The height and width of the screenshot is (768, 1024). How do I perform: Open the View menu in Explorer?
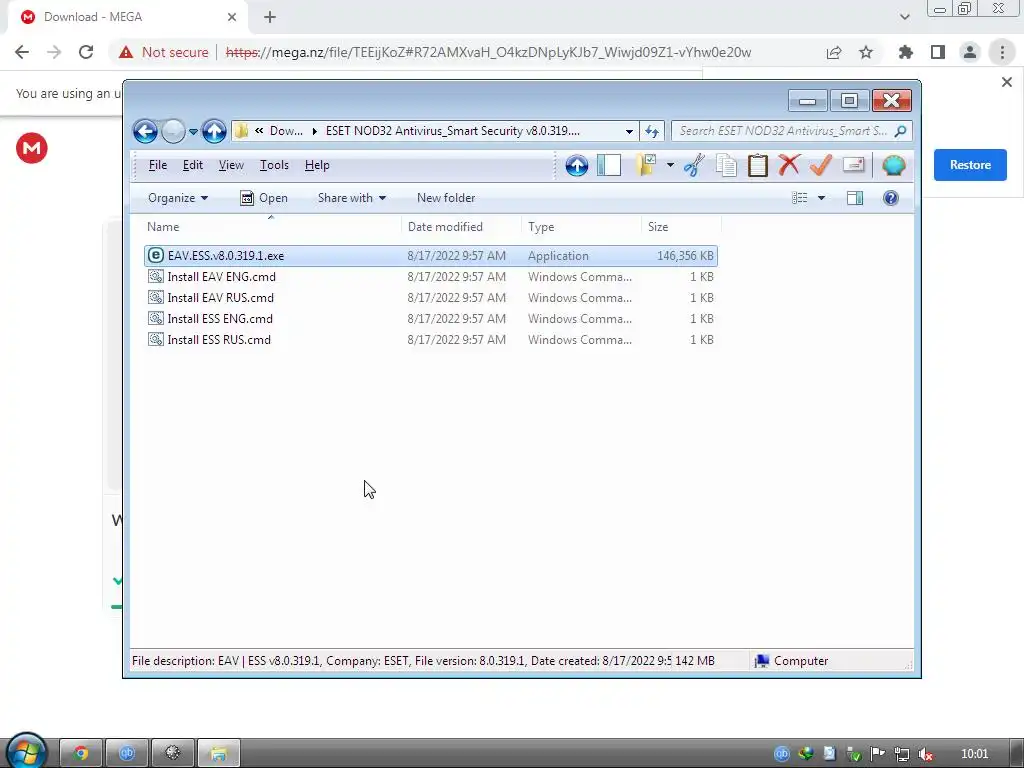pyautogui.click(x=231, y=165)
